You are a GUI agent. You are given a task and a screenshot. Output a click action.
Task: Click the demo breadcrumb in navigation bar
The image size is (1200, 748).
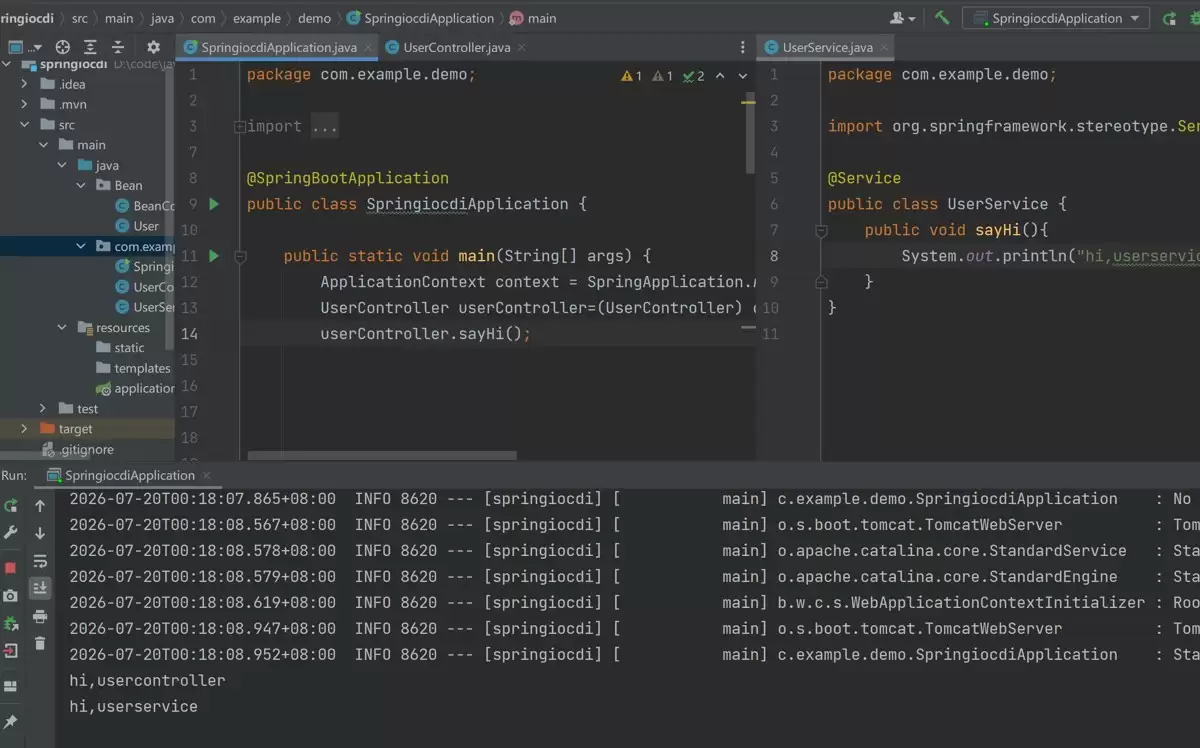coord(314,18)
